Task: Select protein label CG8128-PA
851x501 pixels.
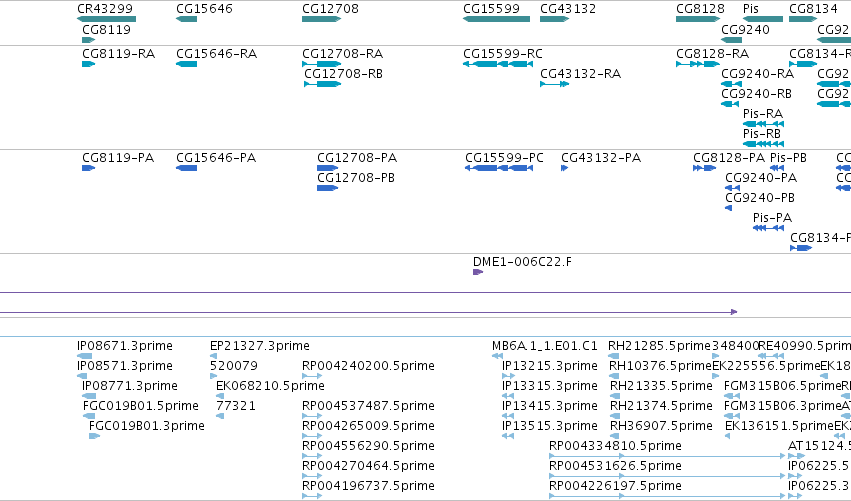Action: [x=729, y=158]
